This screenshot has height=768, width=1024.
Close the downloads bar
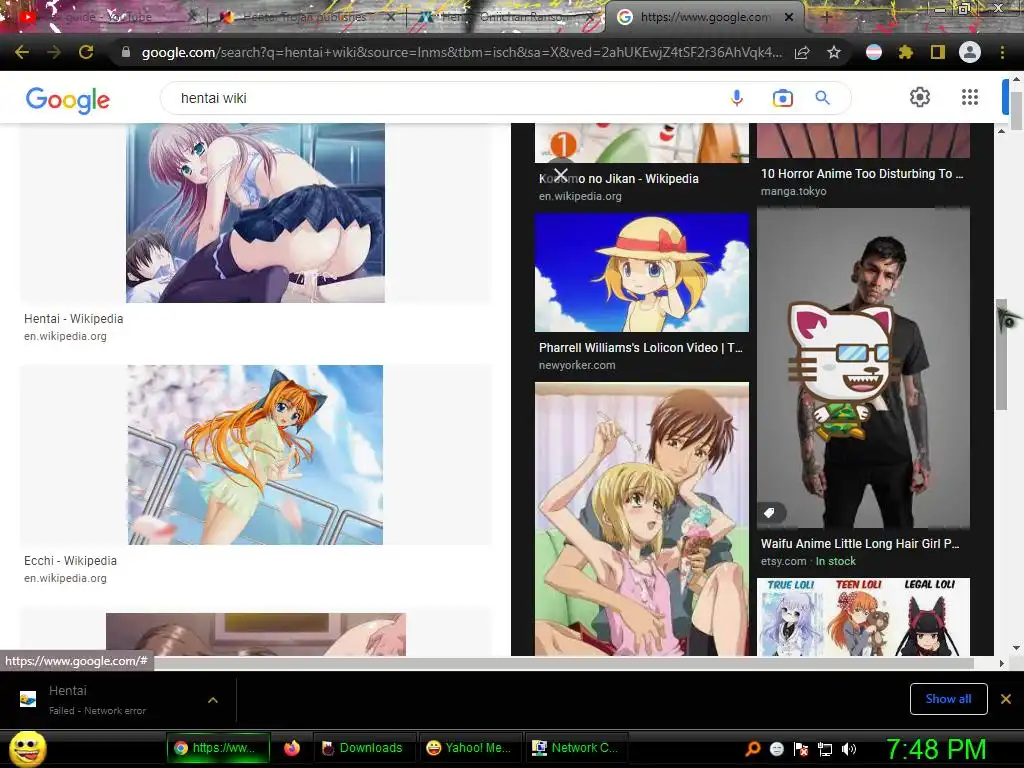point(1006,699)
